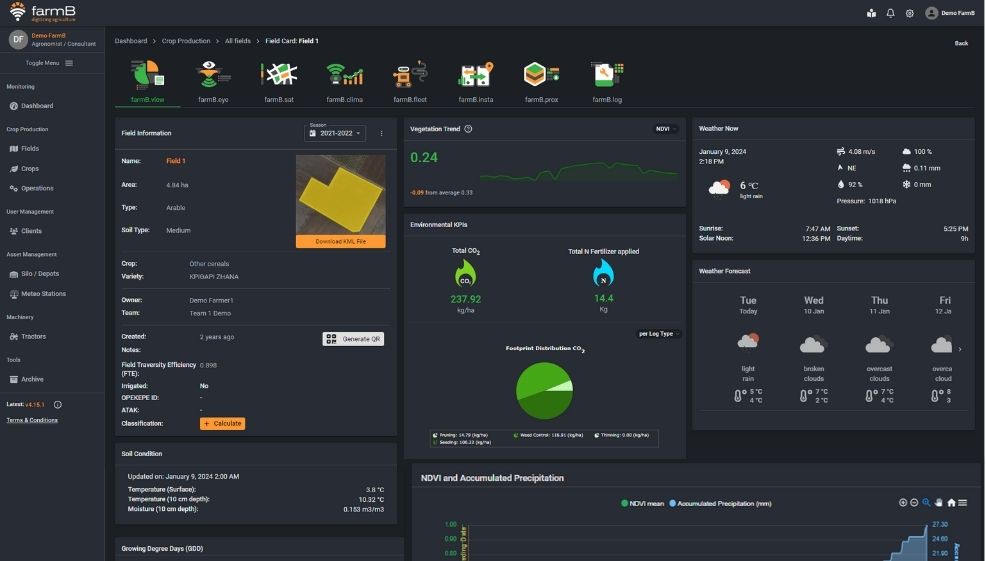
Task: Open the per Log Type dropdown
Action: tap(658, 334)
